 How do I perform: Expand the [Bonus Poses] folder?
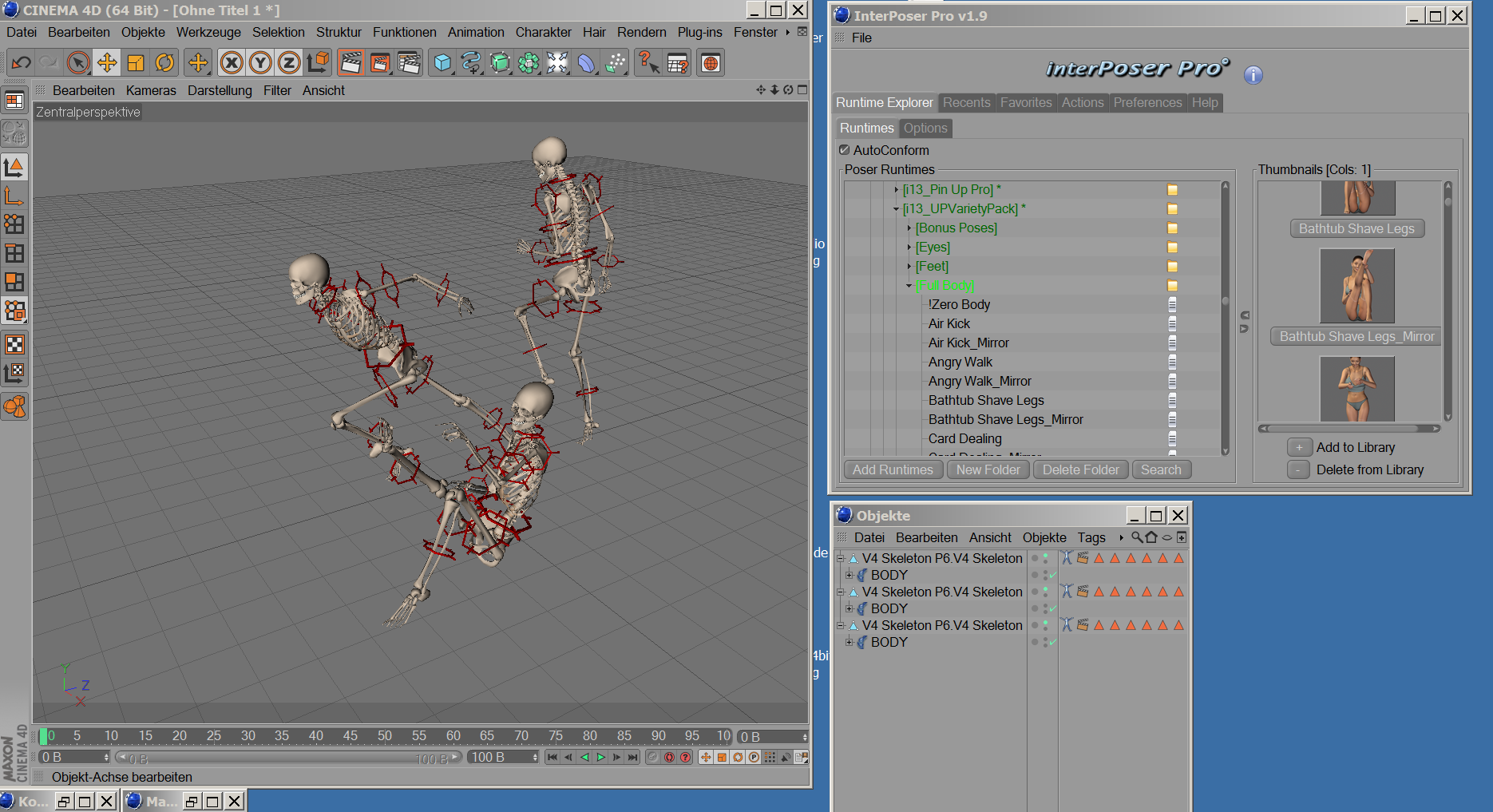[x=909, y=228]
